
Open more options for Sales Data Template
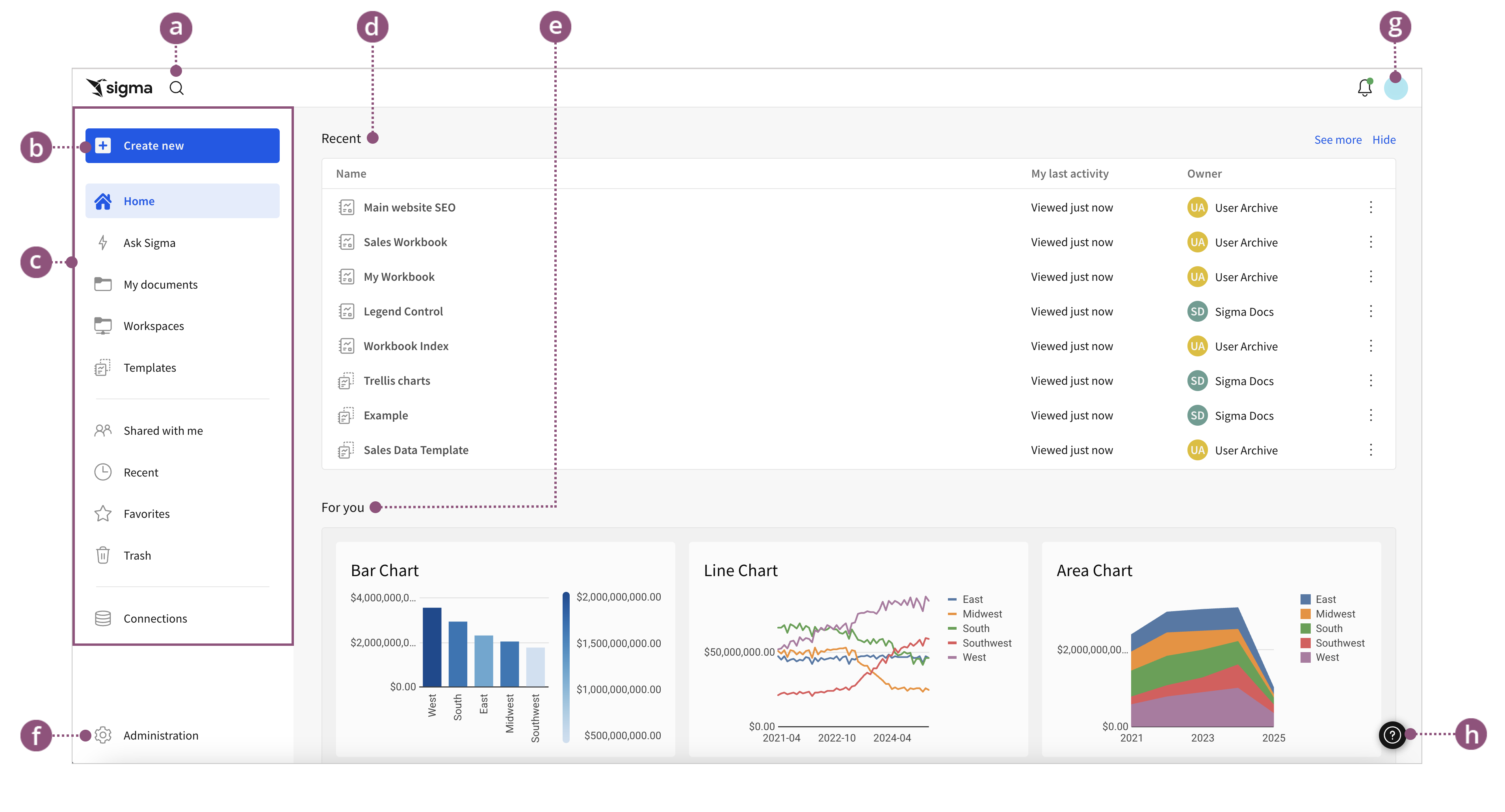coord(1371,450)
